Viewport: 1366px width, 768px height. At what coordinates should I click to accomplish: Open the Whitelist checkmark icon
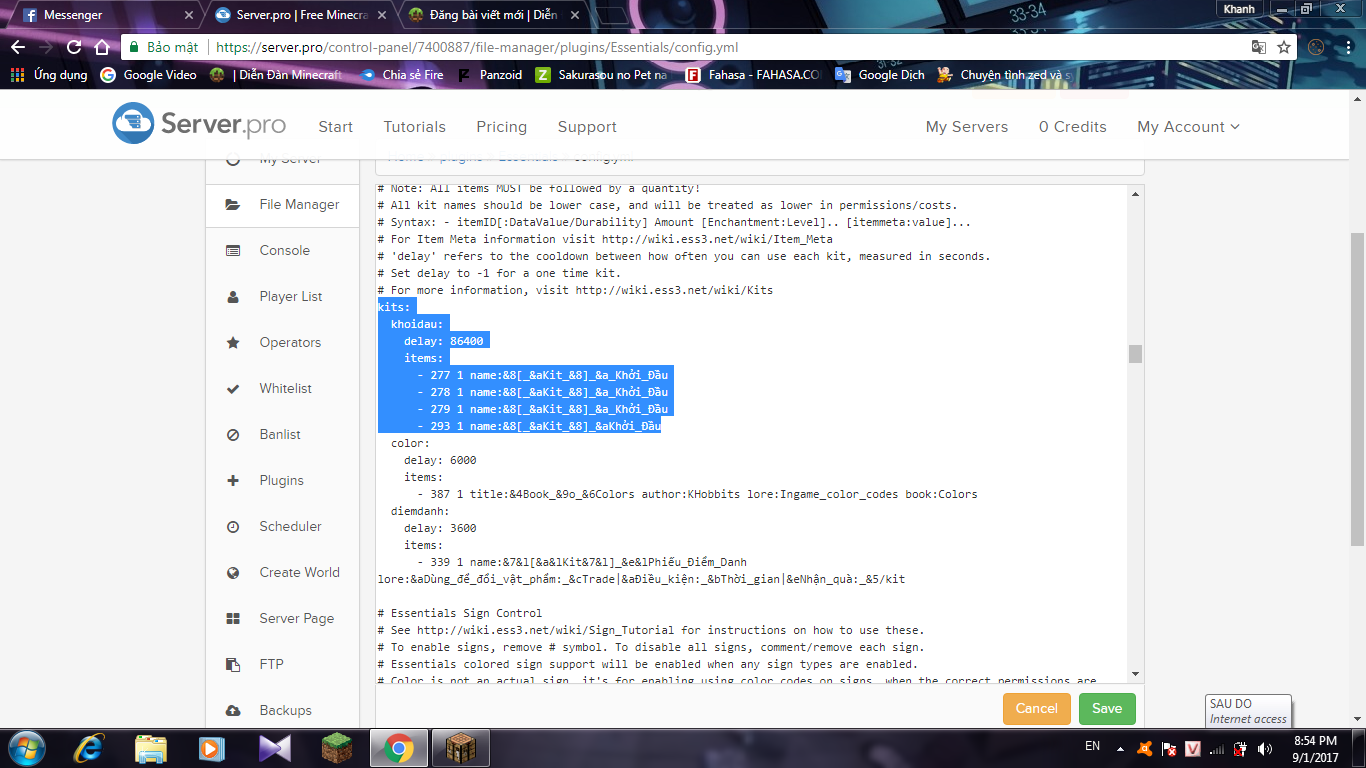233,389
